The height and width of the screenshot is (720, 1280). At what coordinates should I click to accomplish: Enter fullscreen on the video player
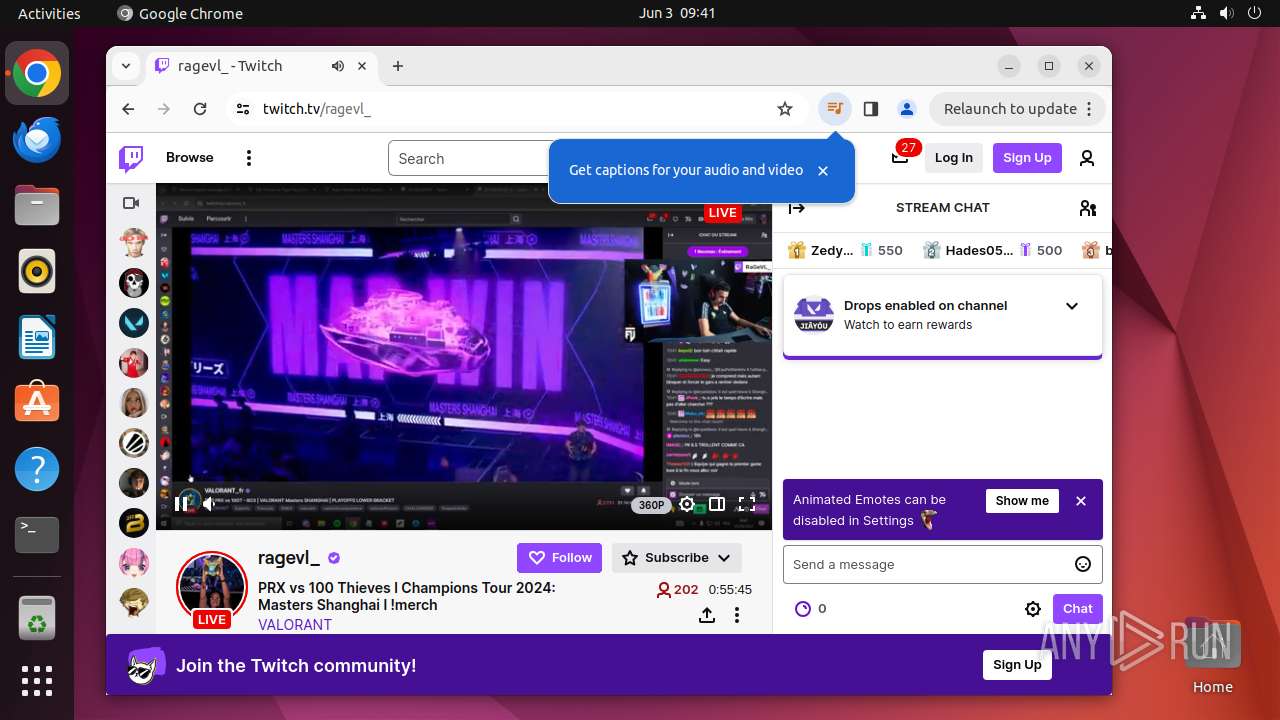[x=746, y=504]
